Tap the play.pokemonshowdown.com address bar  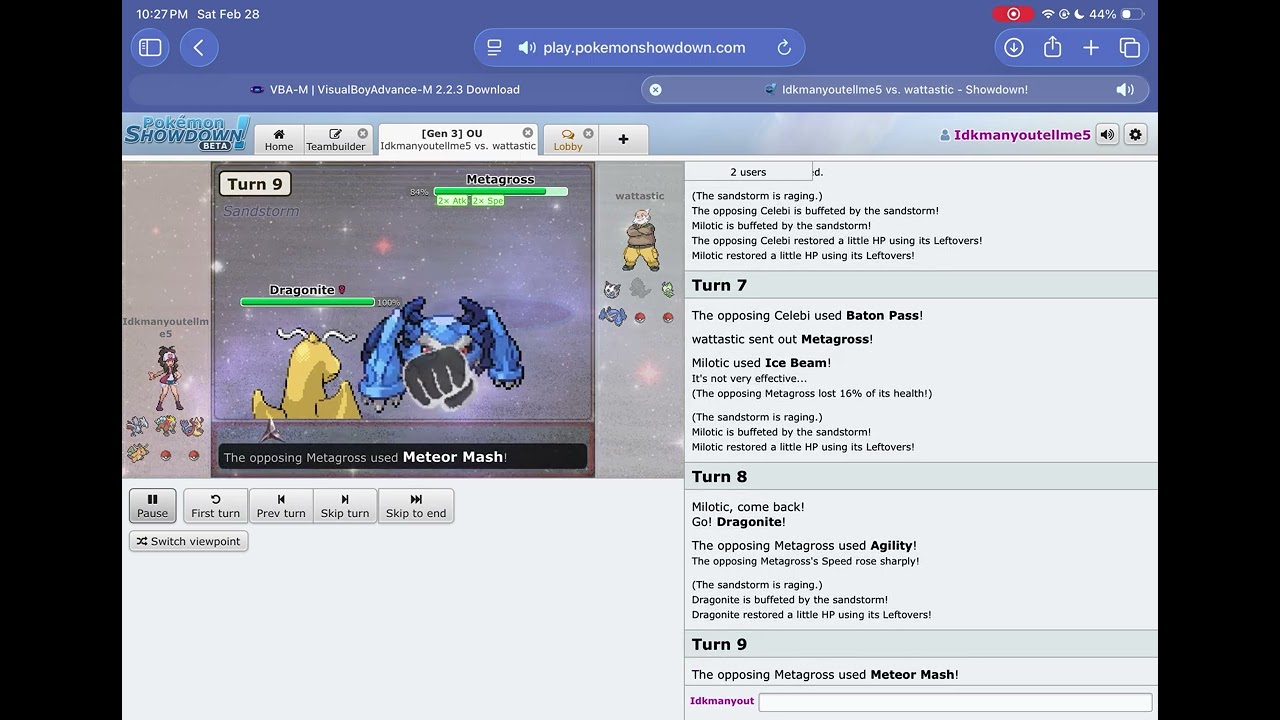point(640,48)
